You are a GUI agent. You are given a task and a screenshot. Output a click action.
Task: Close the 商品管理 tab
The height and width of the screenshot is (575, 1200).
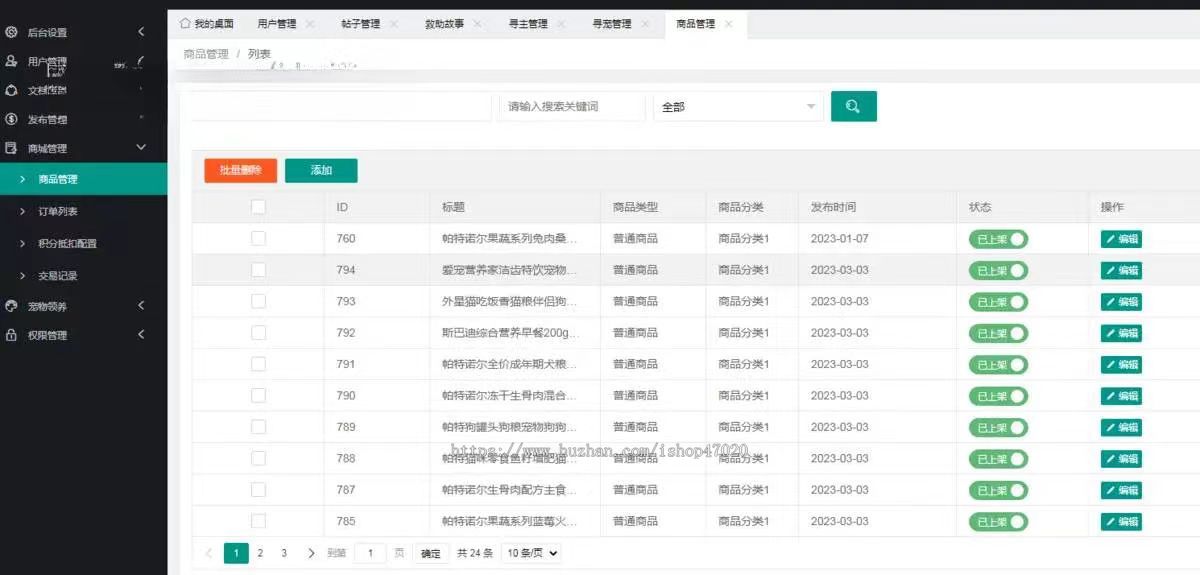tap(729, 24)
